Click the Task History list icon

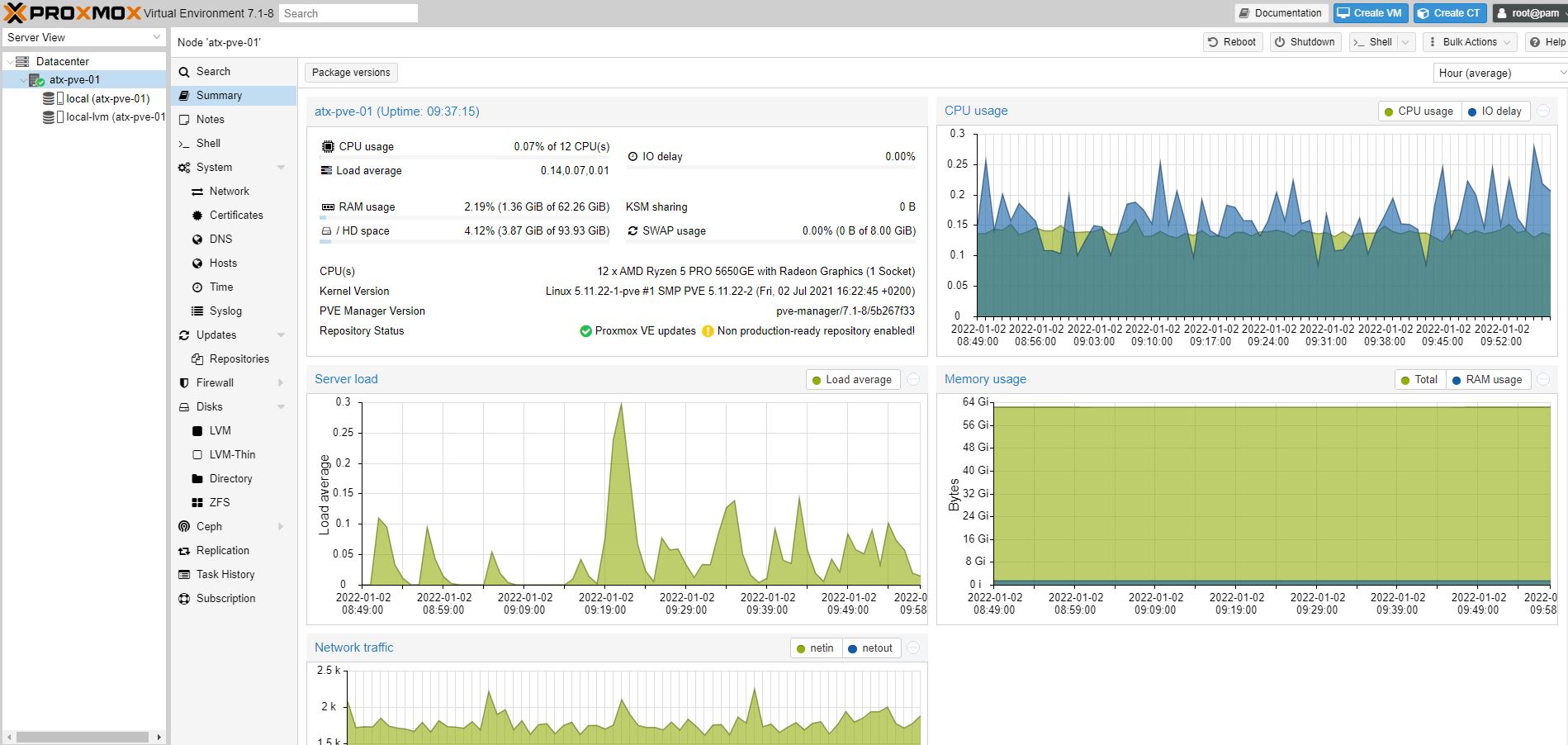[184, 574]
